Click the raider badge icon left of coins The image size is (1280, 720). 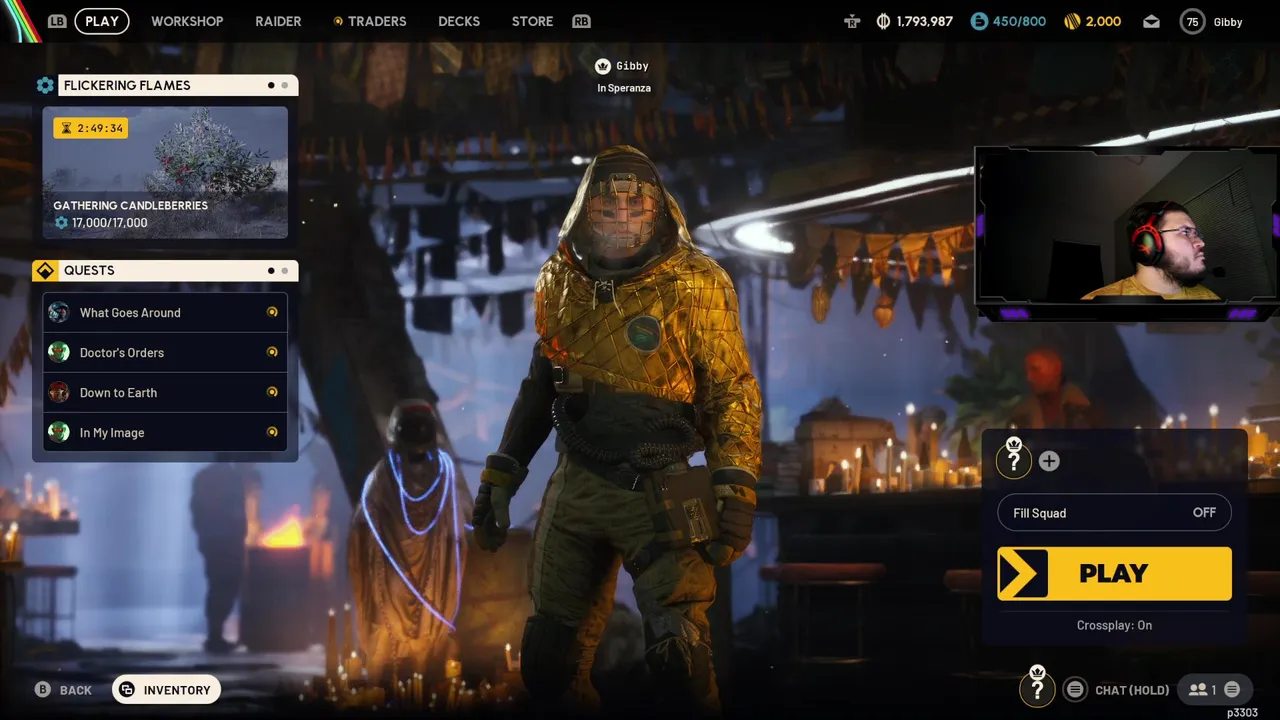(x=852, y=21)
